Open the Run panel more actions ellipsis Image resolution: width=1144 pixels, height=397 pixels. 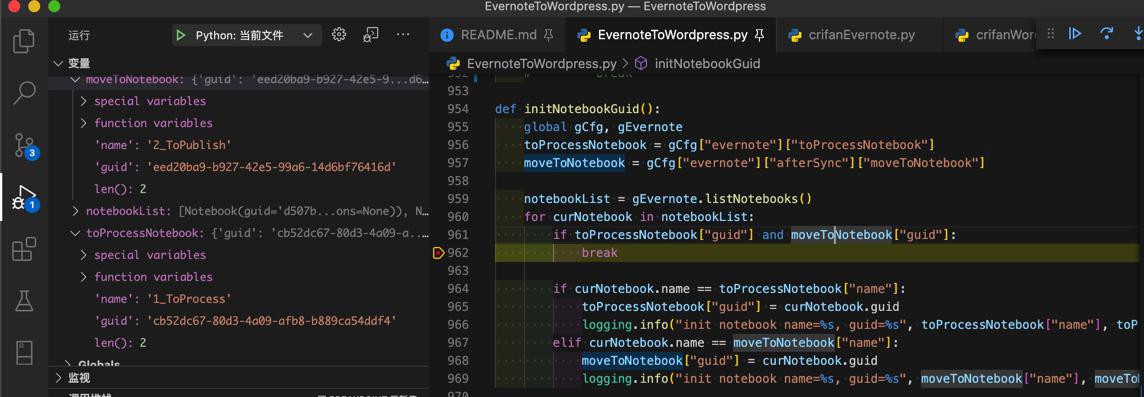[403, 34]
